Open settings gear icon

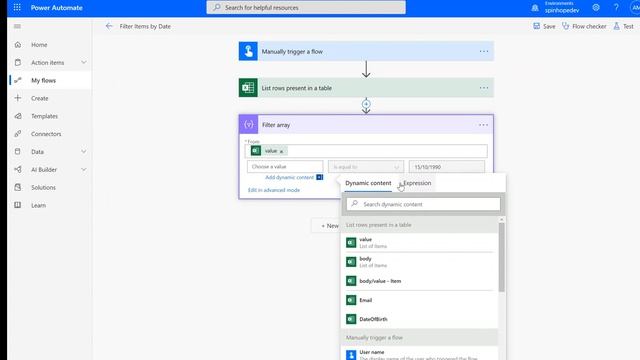(596, 7)
